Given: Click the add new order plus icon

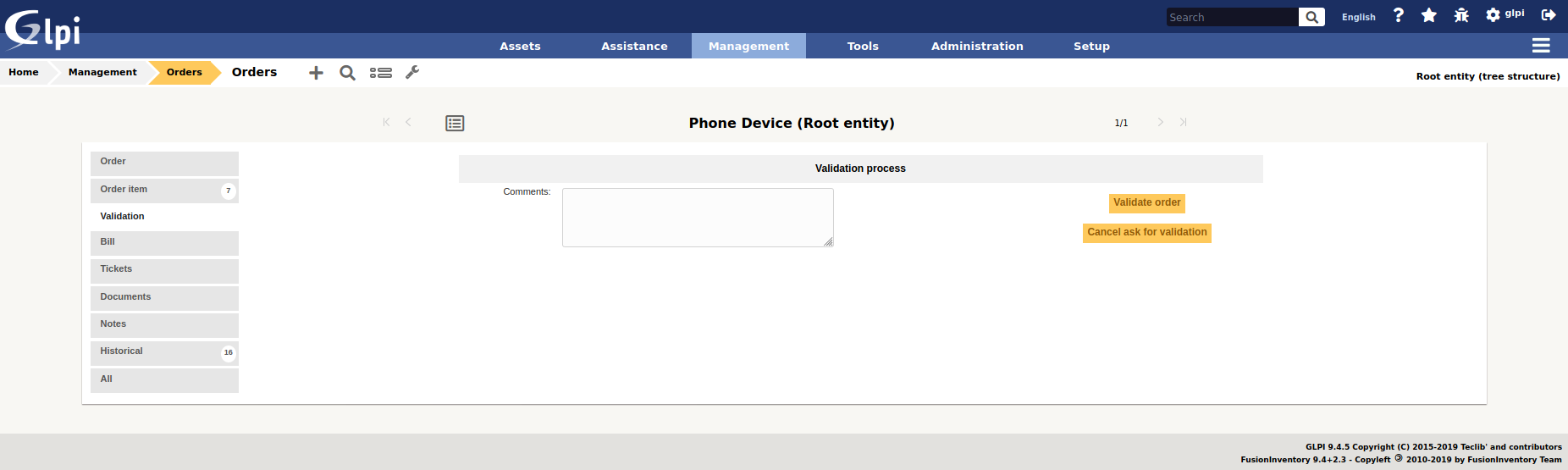Looking at the screenshot, I should [x=316, y=73].
